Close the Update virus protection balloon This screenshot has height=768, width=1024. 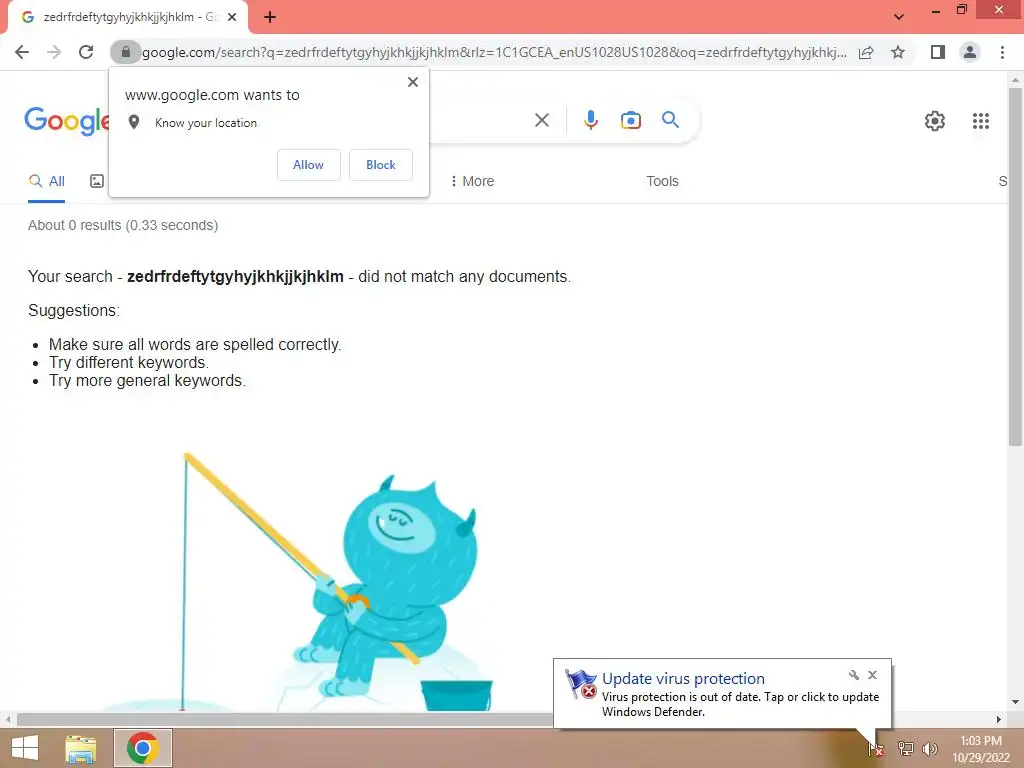pyautogui.click(x=872, y=675)
